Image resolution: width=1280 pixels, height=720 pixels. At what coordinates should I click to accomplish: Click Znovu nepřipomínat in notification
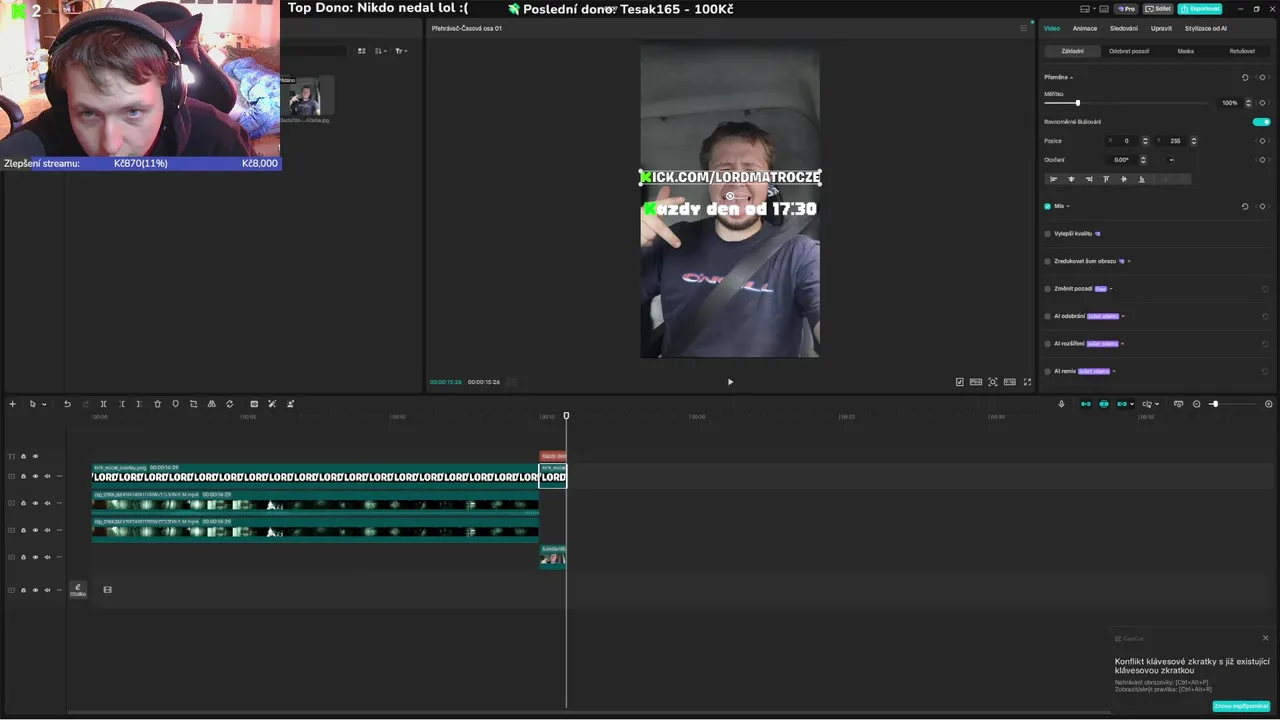click(1241, 706)
